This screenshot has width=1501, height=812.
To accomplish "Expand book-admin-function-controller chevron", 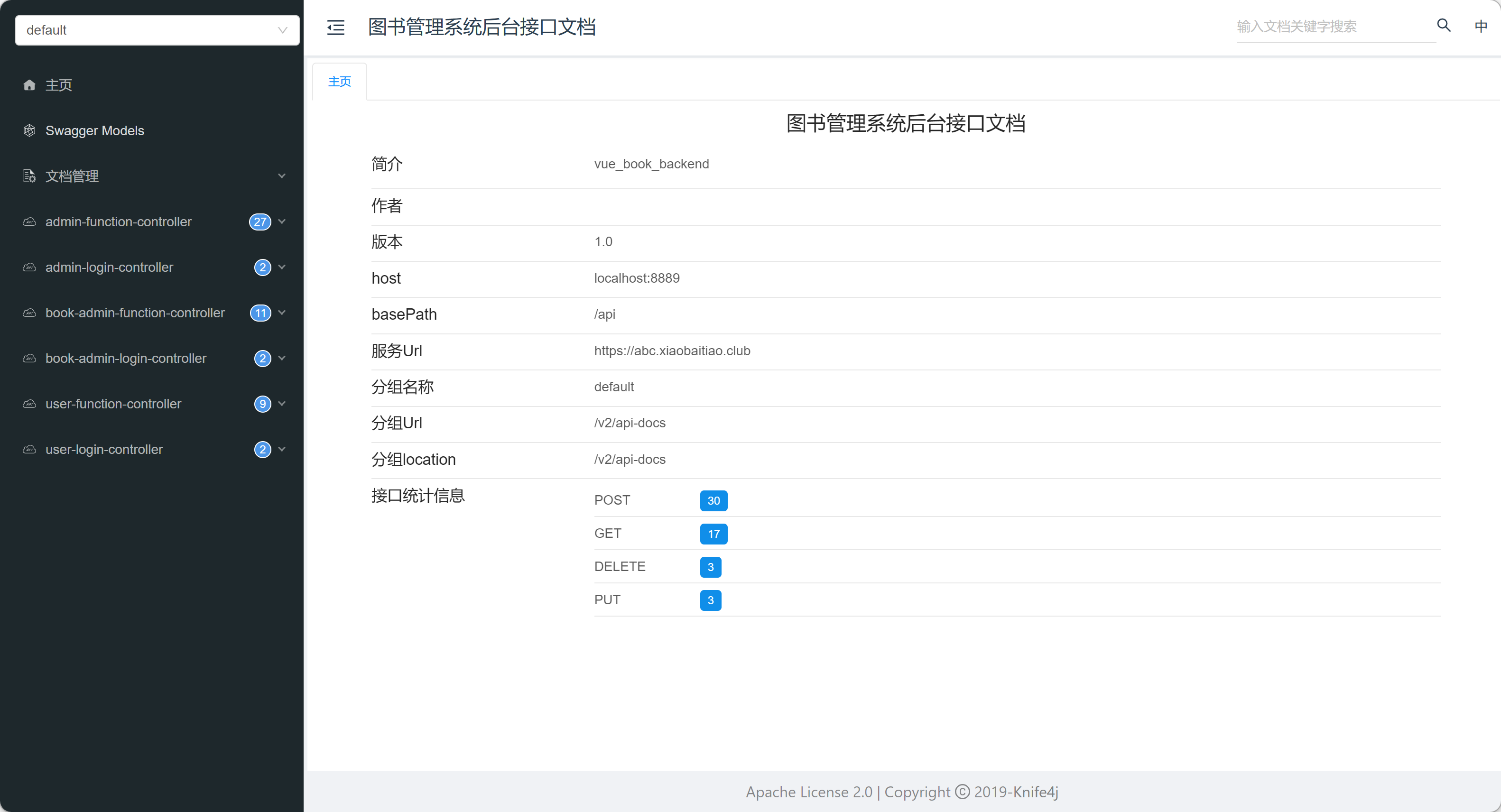I will pyautogui.click(x=282, y=313).
